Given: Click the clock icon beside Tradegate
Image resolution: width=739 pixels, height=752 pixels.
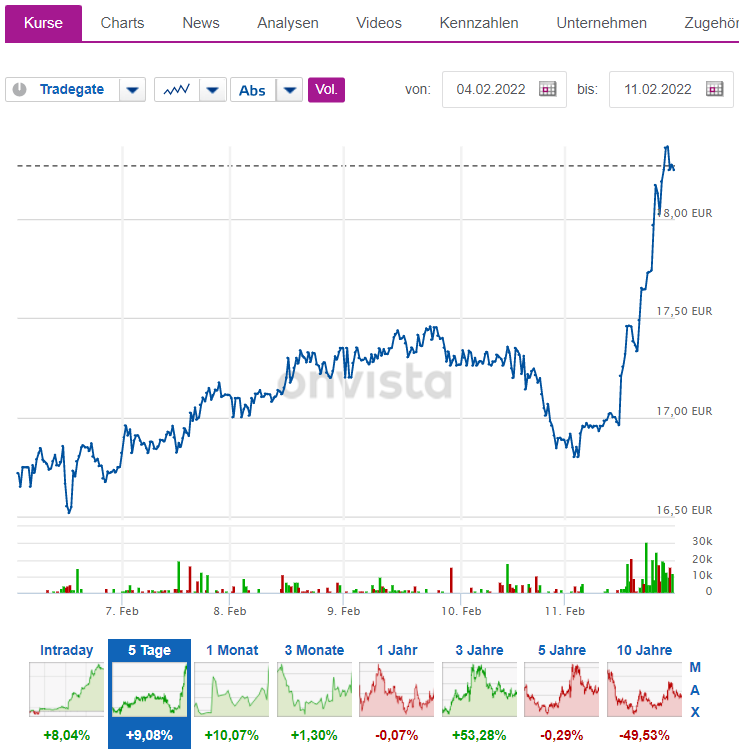Looking at the screenshot, I should click(18, 90).
